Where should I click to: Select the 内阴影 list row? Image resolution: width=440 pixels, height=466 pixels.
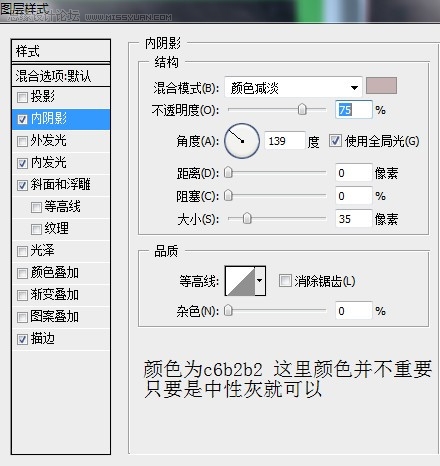(61, 119)
